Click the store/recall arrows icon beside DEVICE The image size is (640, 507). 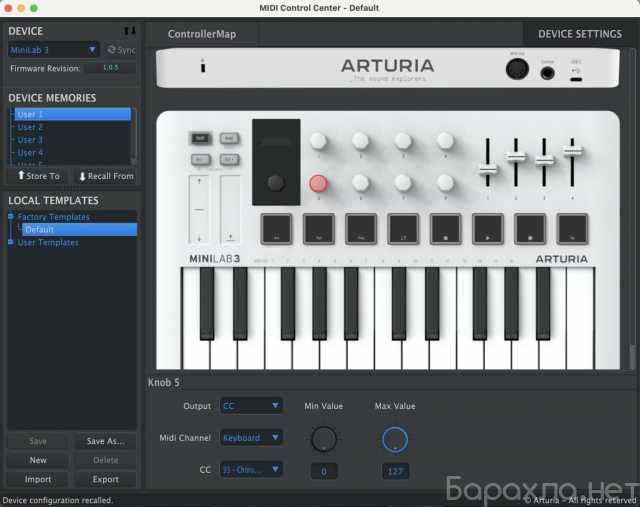(130, 31)
